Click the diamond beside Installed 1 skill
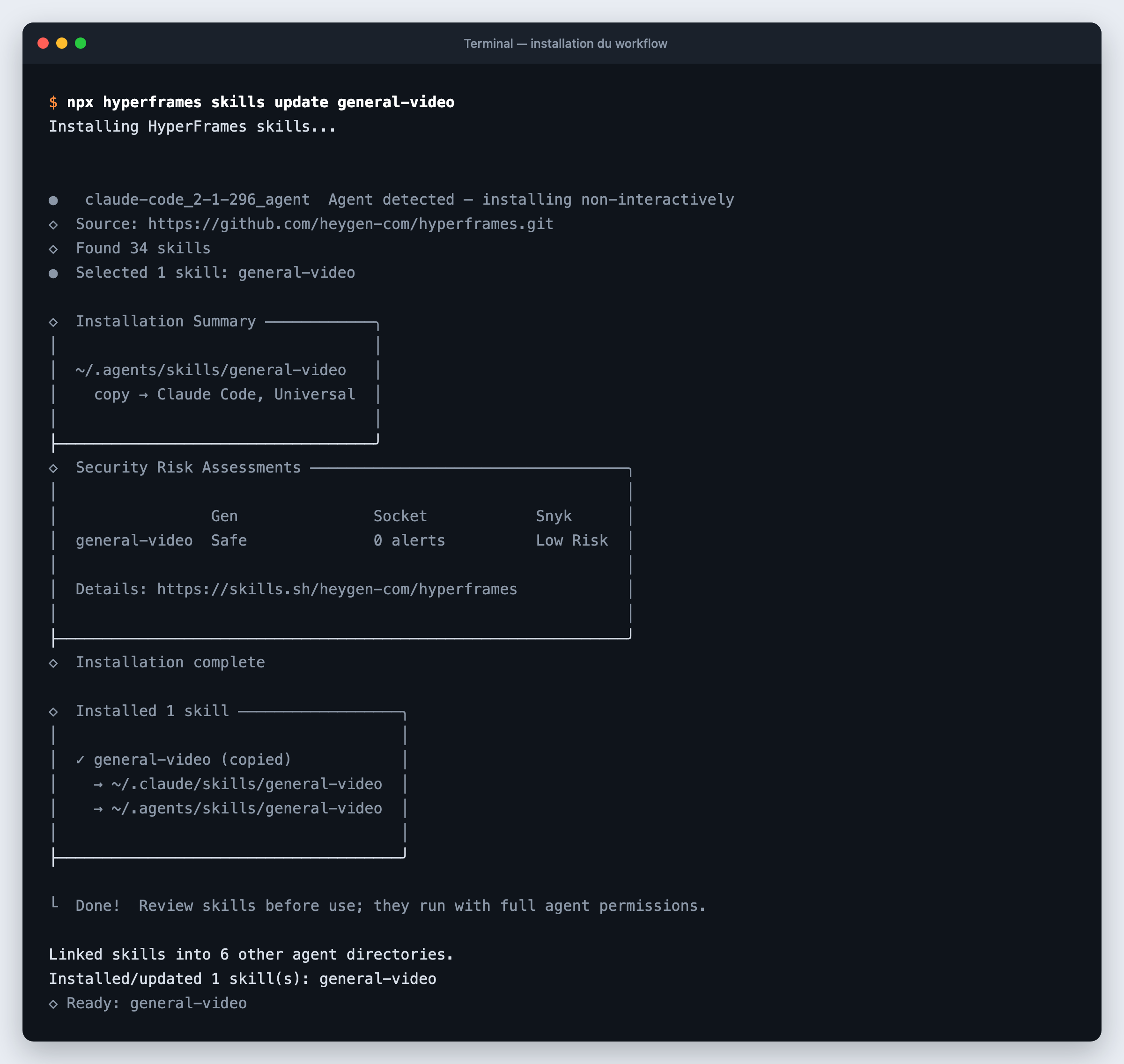This screenshot has height=1064, width=1124. click(53, 712)
